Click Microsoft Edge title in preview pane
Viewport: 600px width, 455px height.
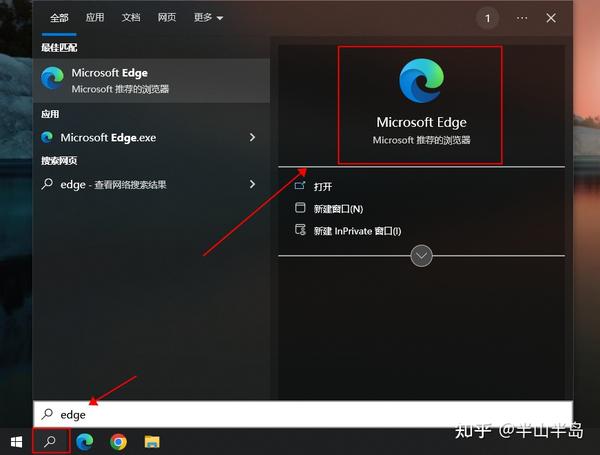click(421, 122)
